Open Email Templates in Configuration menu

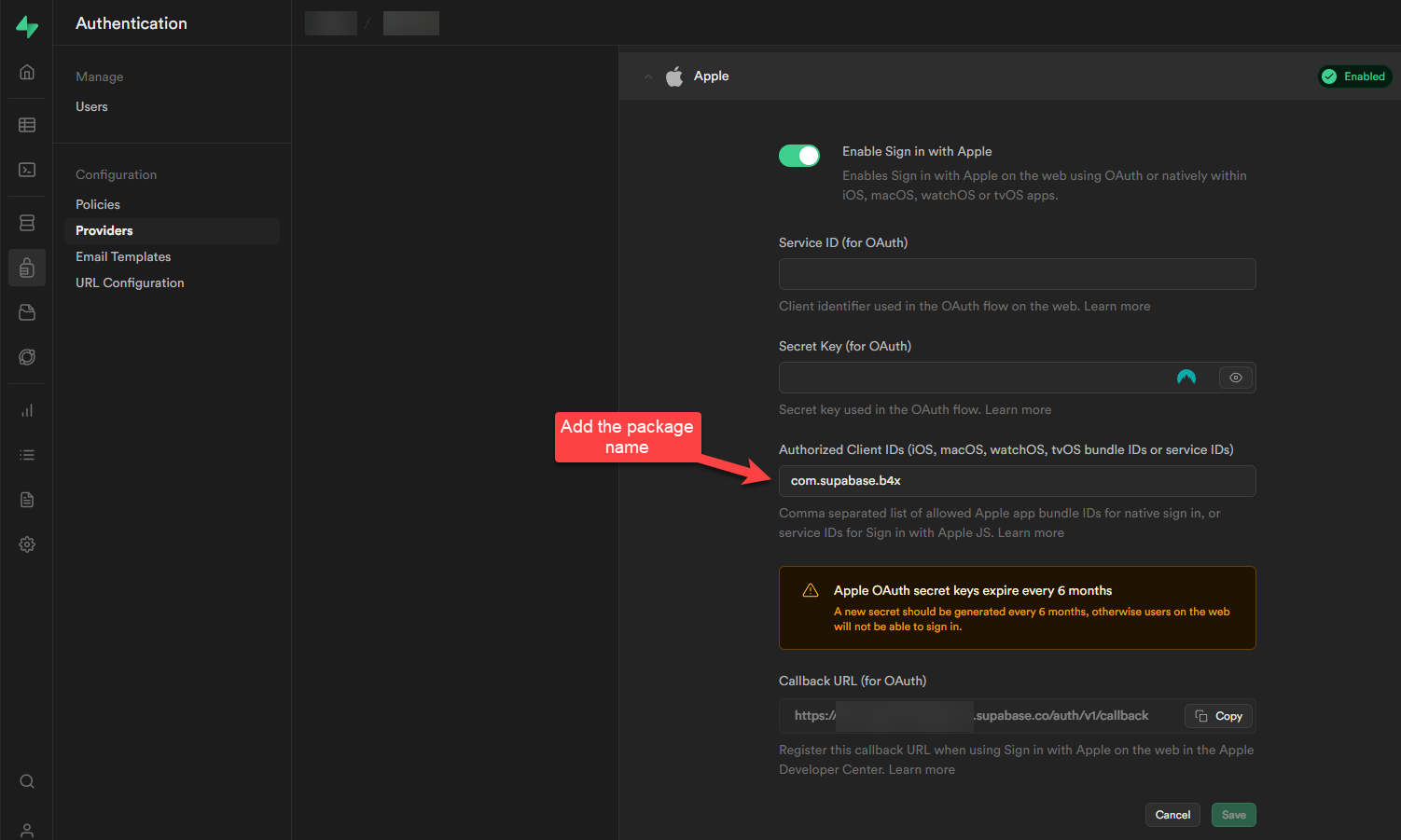(123, 256)
